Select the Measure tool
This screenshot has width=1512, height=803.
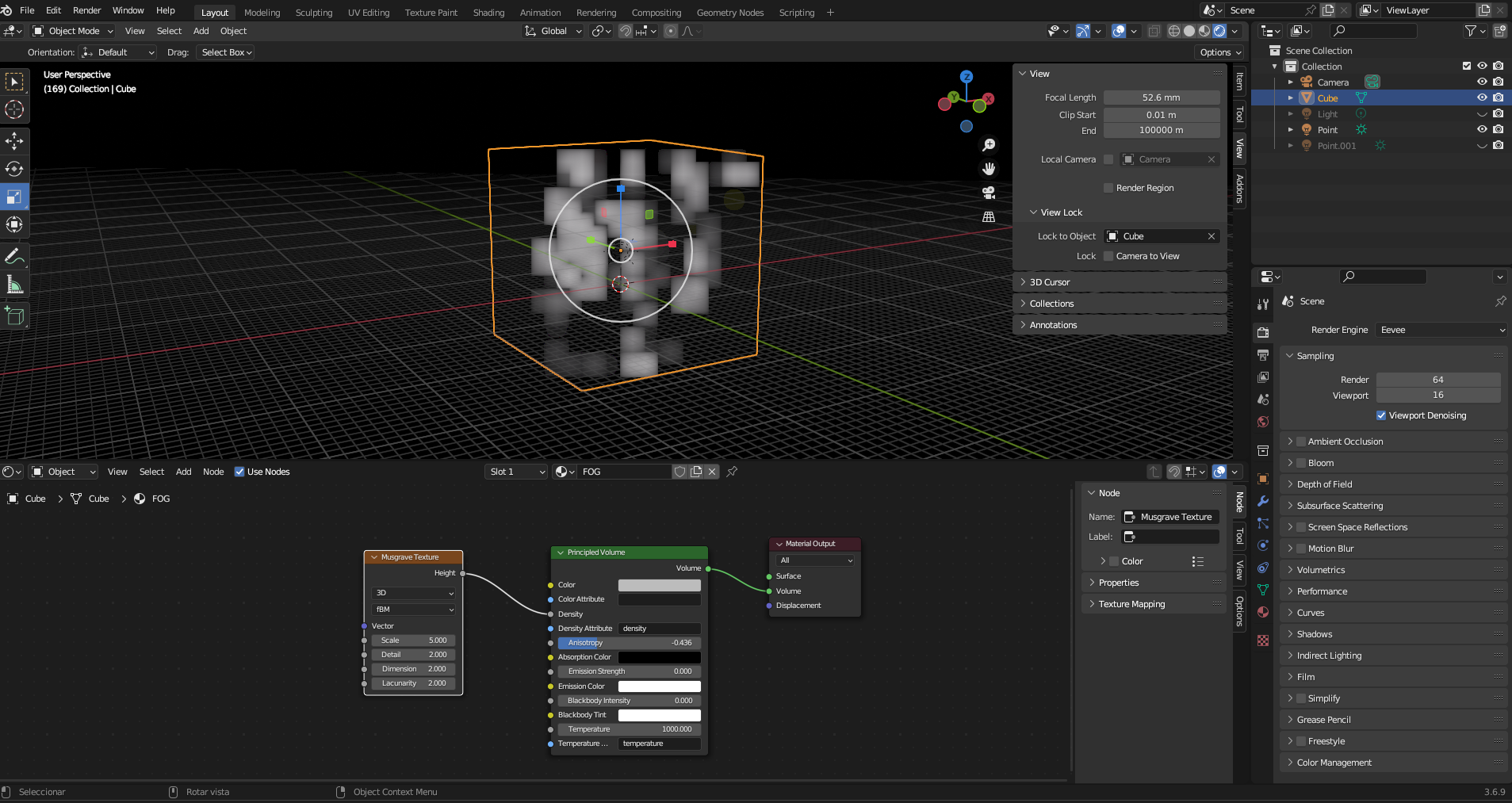(14, 285)
